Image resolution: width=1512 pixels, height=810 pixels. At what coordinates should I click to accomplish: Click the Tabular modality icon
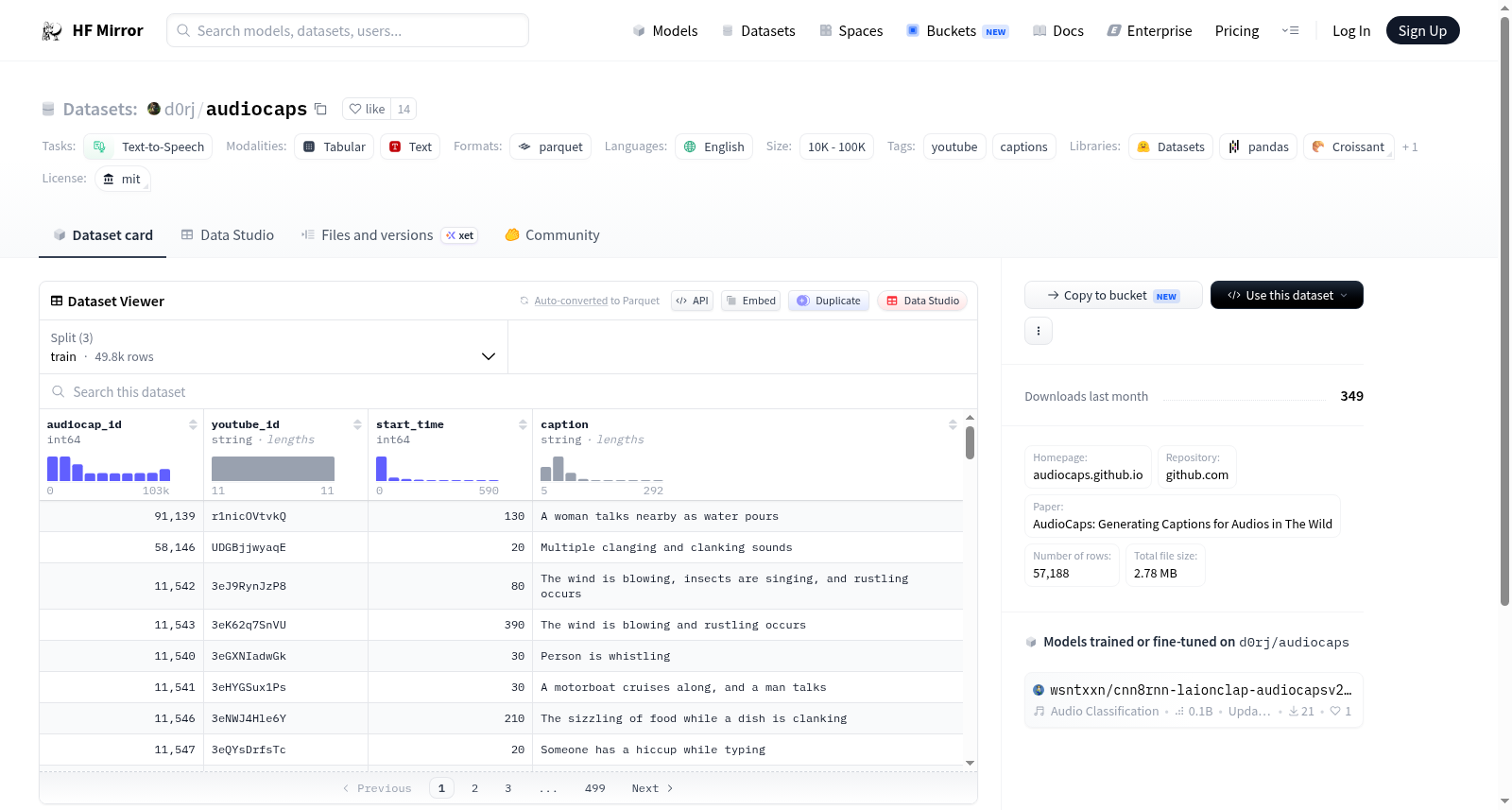tap(309, 146)
